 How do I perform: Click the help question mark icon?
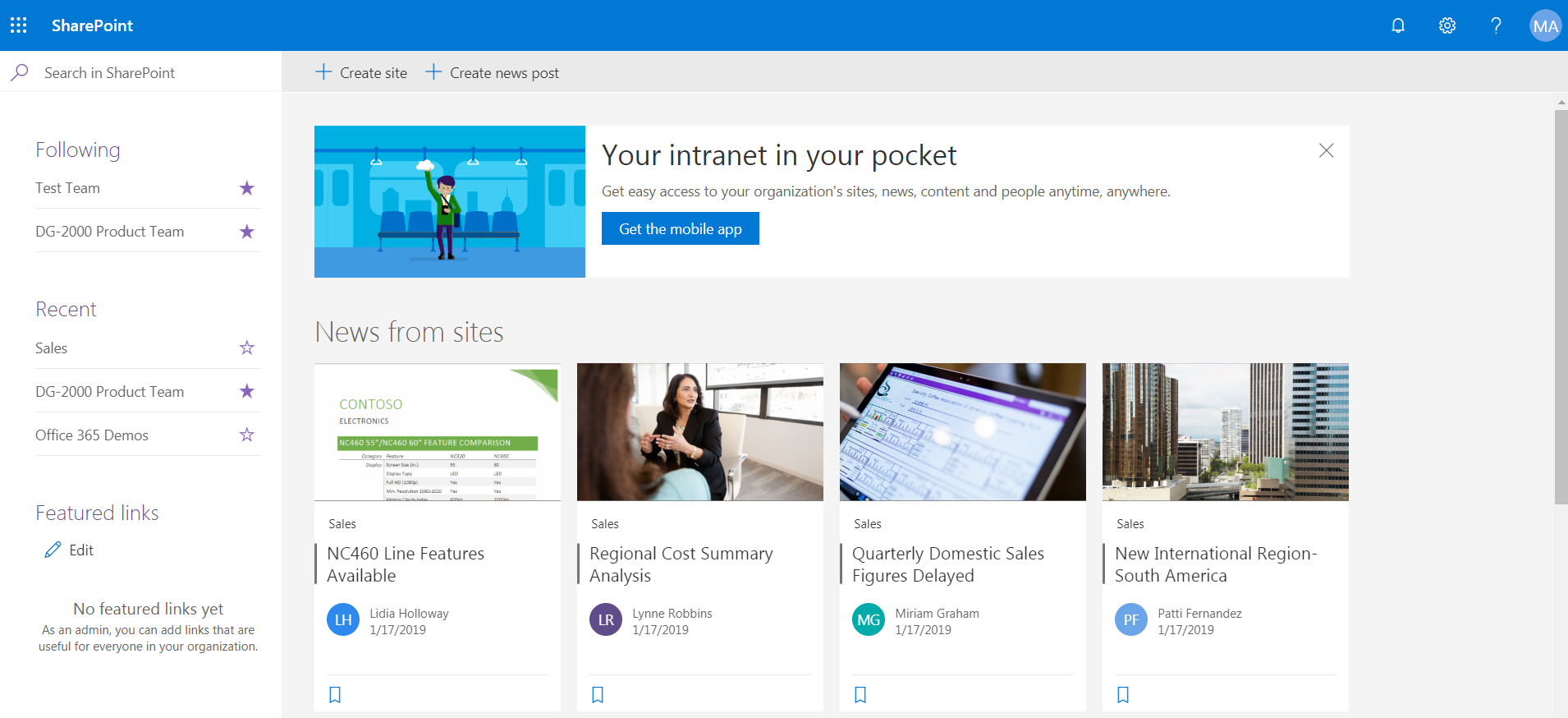click(x=1496, y=25)
